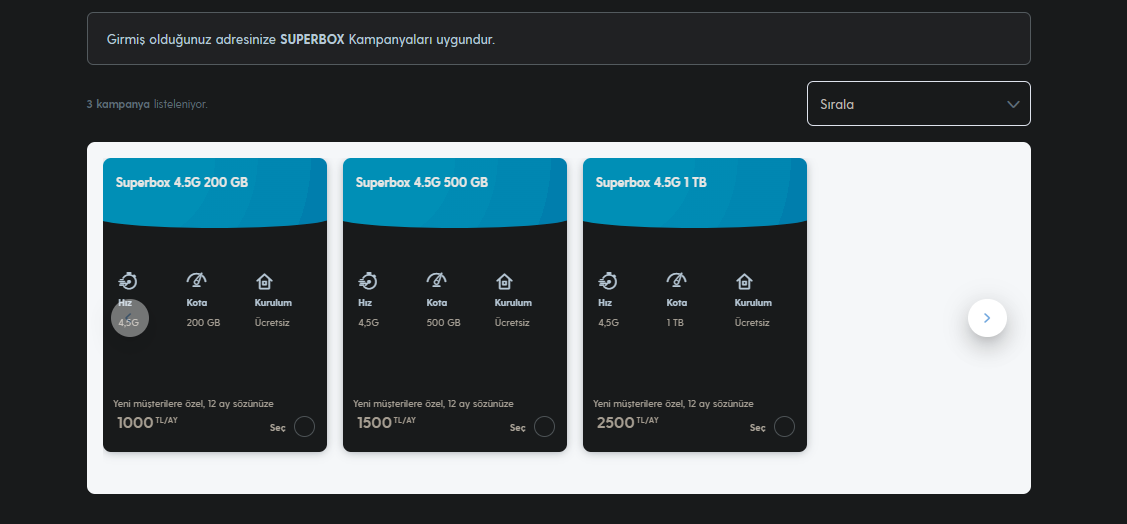This screenshot has height=524, width=1127.
Task: Click the Superbox 4.5G 200 GB card title
Action: (182, 183)
